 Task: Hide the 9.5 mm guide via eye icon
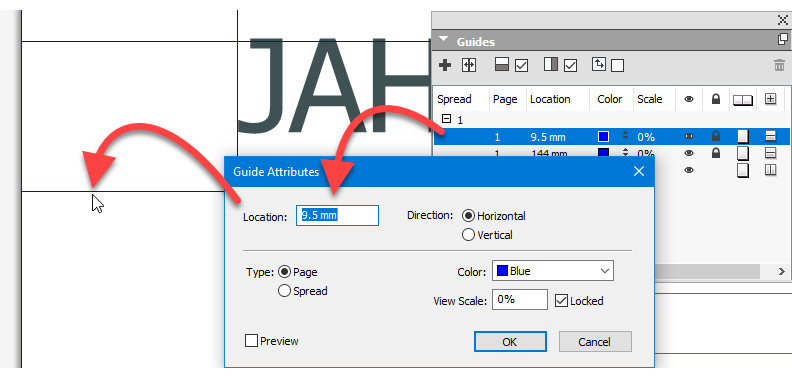point(688,136)
